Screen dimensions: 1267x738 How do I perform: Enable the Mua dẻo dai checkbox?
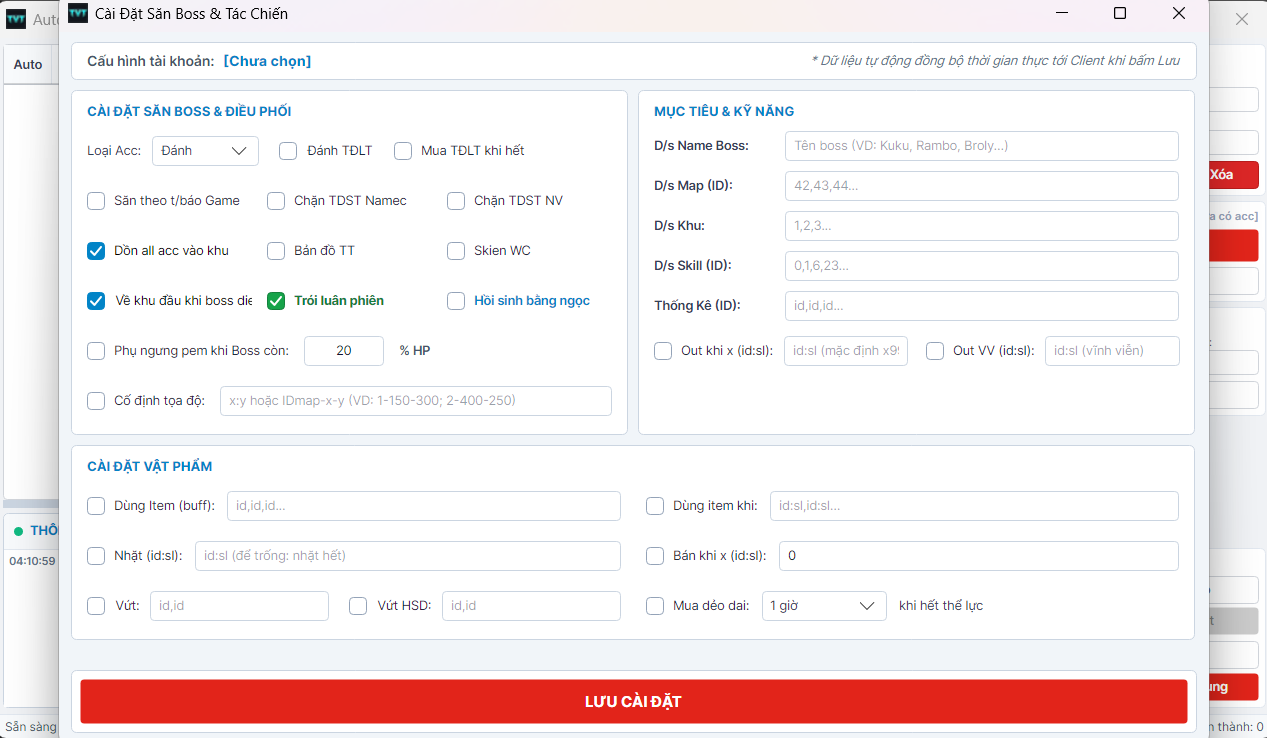[655, 606]
